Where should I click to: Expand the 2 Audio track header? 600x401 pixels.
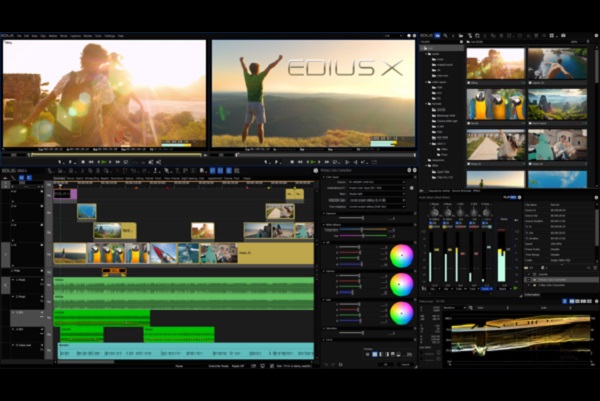pyautogui.click(x=13, y=297)
